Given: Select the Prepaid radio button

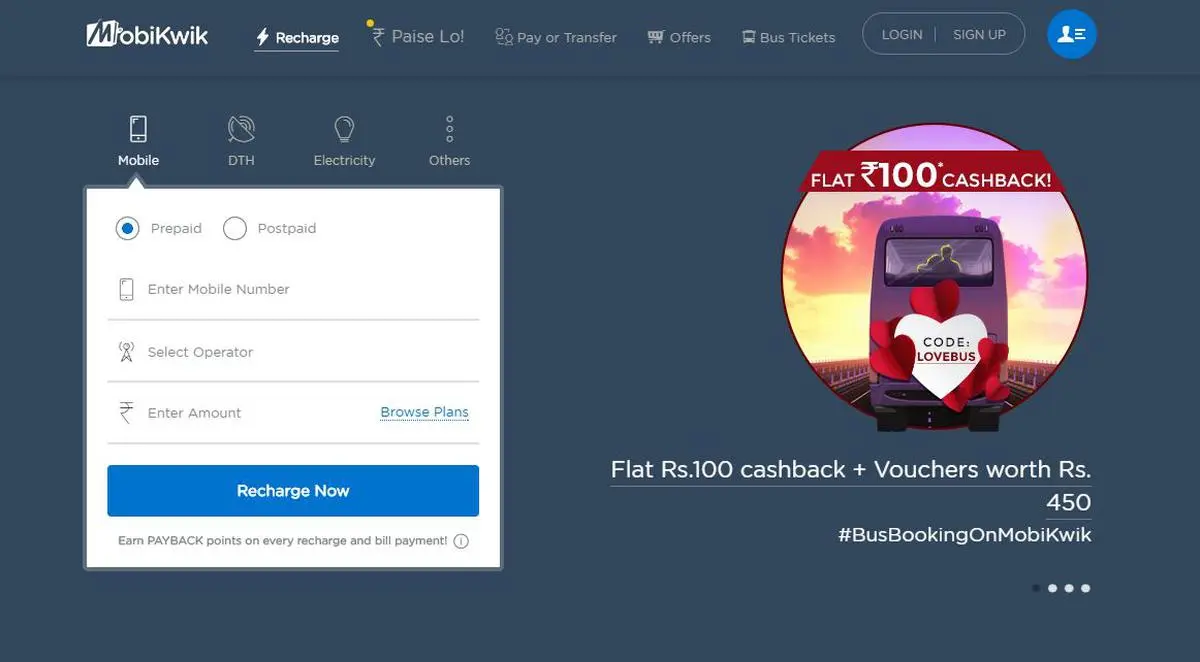Looking at the screenshot, I should (x=127, y=229).
